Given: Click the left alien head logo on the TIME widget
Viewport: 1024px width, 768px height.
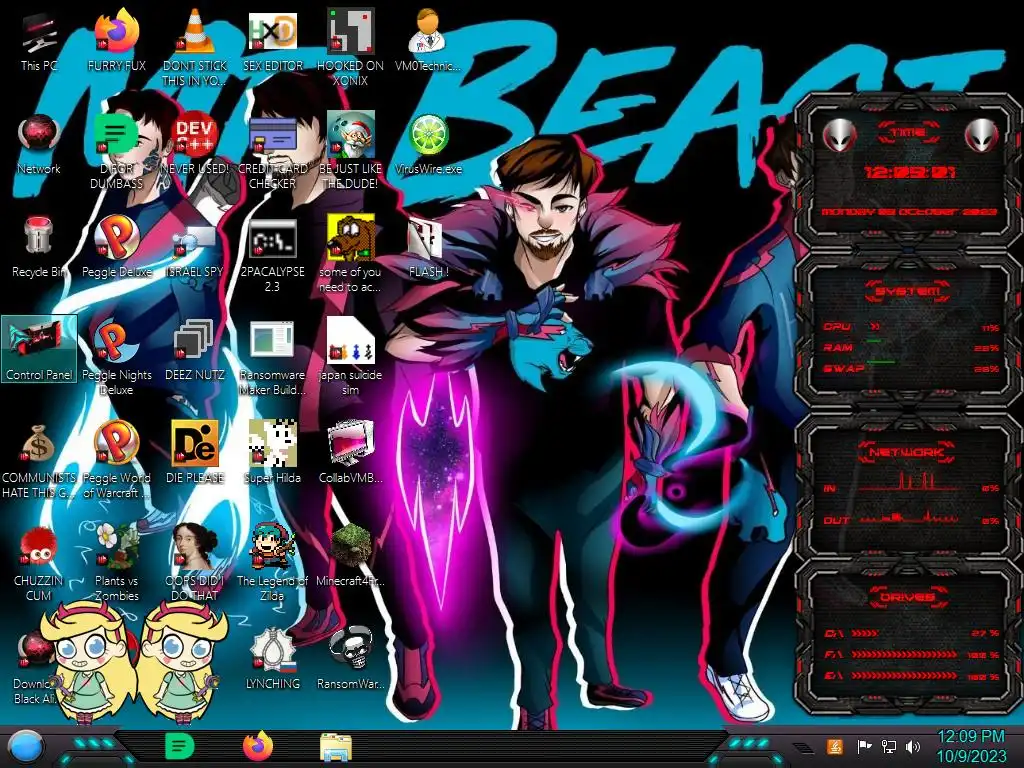Looking at the screenshot, I should click(x=839, y=135).
